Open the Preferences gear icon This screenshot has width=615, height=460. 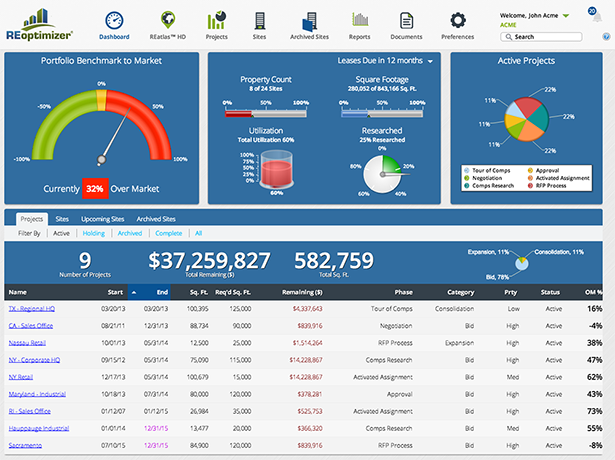(458, 20)
